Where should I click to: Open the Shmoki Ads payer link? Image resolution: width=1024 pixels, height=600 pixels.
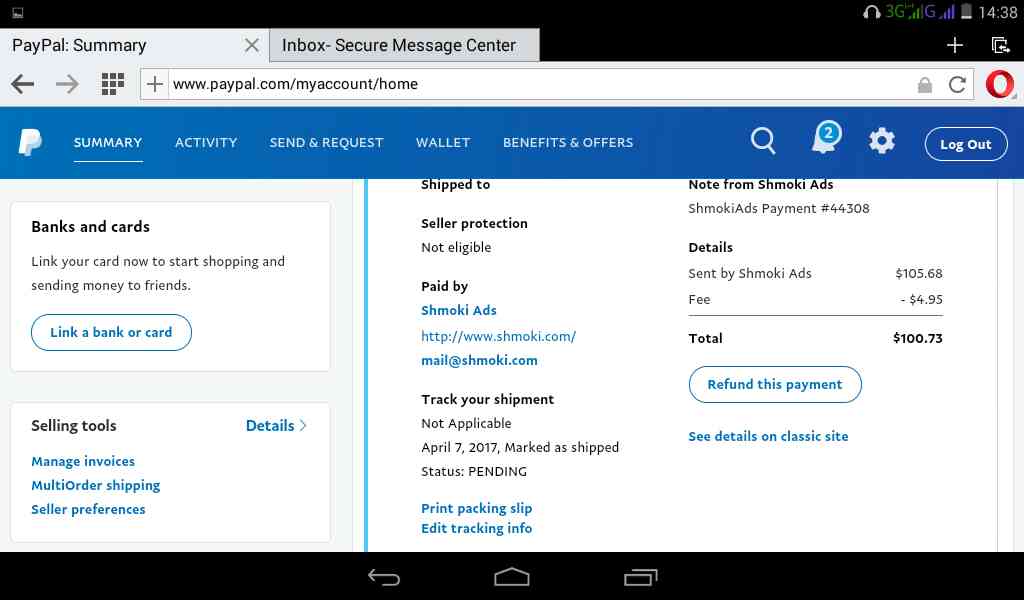[x=459, y=311]
